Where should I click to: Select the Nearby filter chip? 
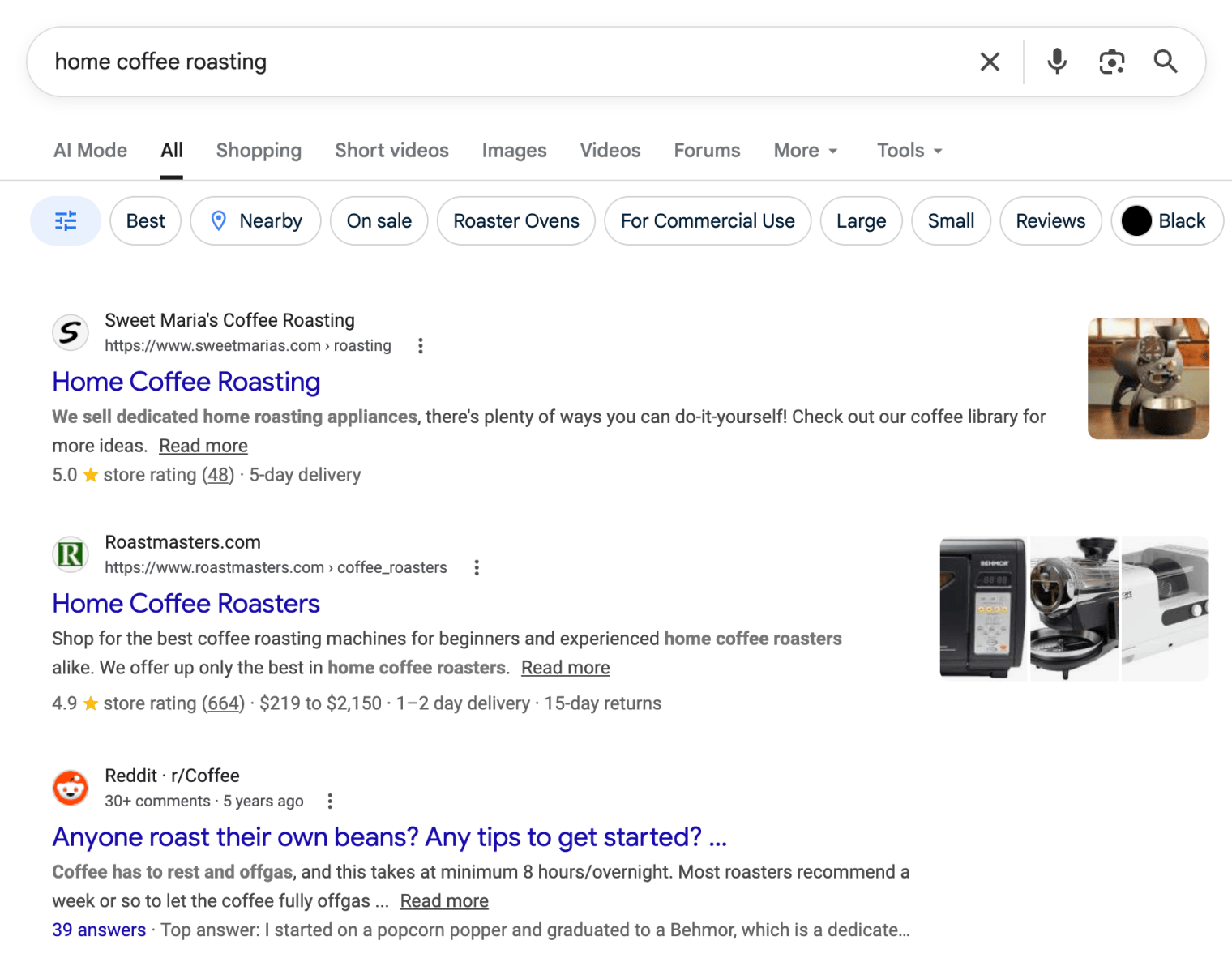[x=255, y=220]
